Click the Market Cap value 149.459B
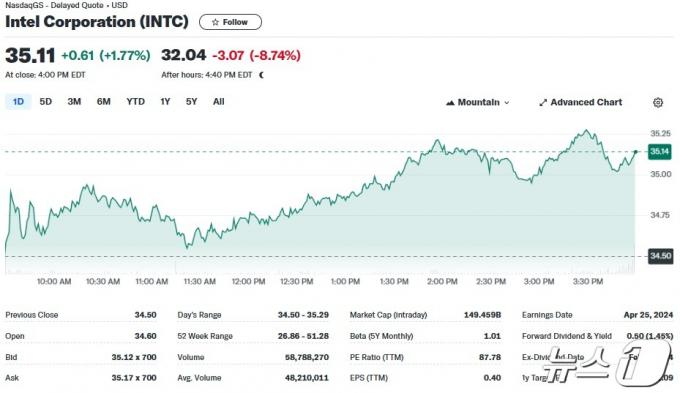 pyautogui.click(x=482, y=315)
